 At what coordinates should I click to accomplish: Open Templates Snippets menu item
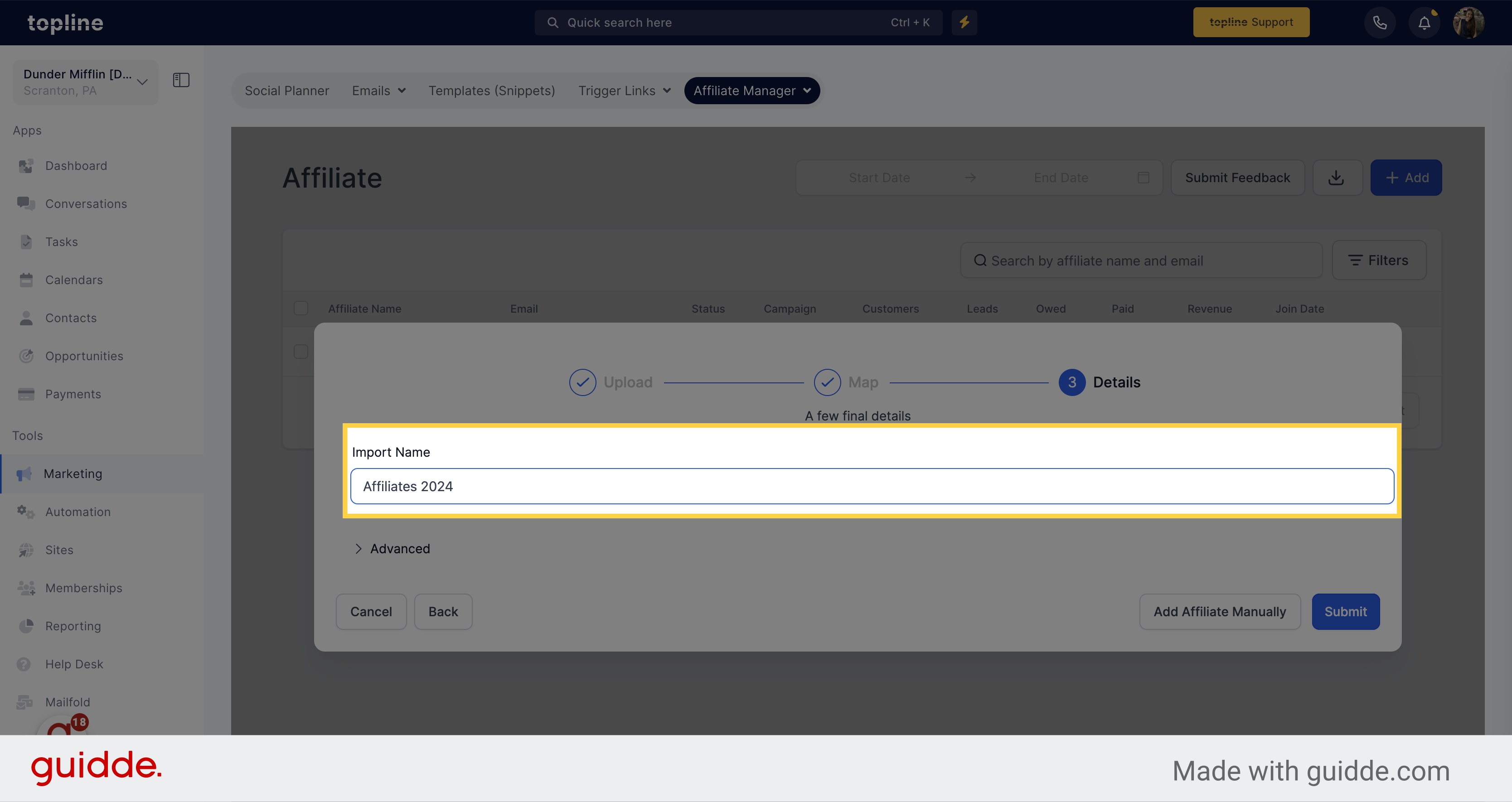click(x=492, y=90)
